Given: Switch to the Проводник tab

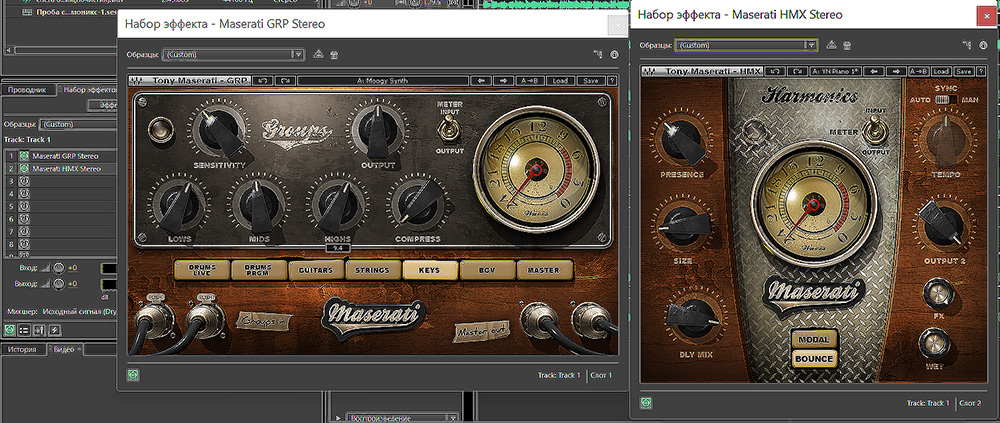Looking at the screenshot, I should (27, 90).
